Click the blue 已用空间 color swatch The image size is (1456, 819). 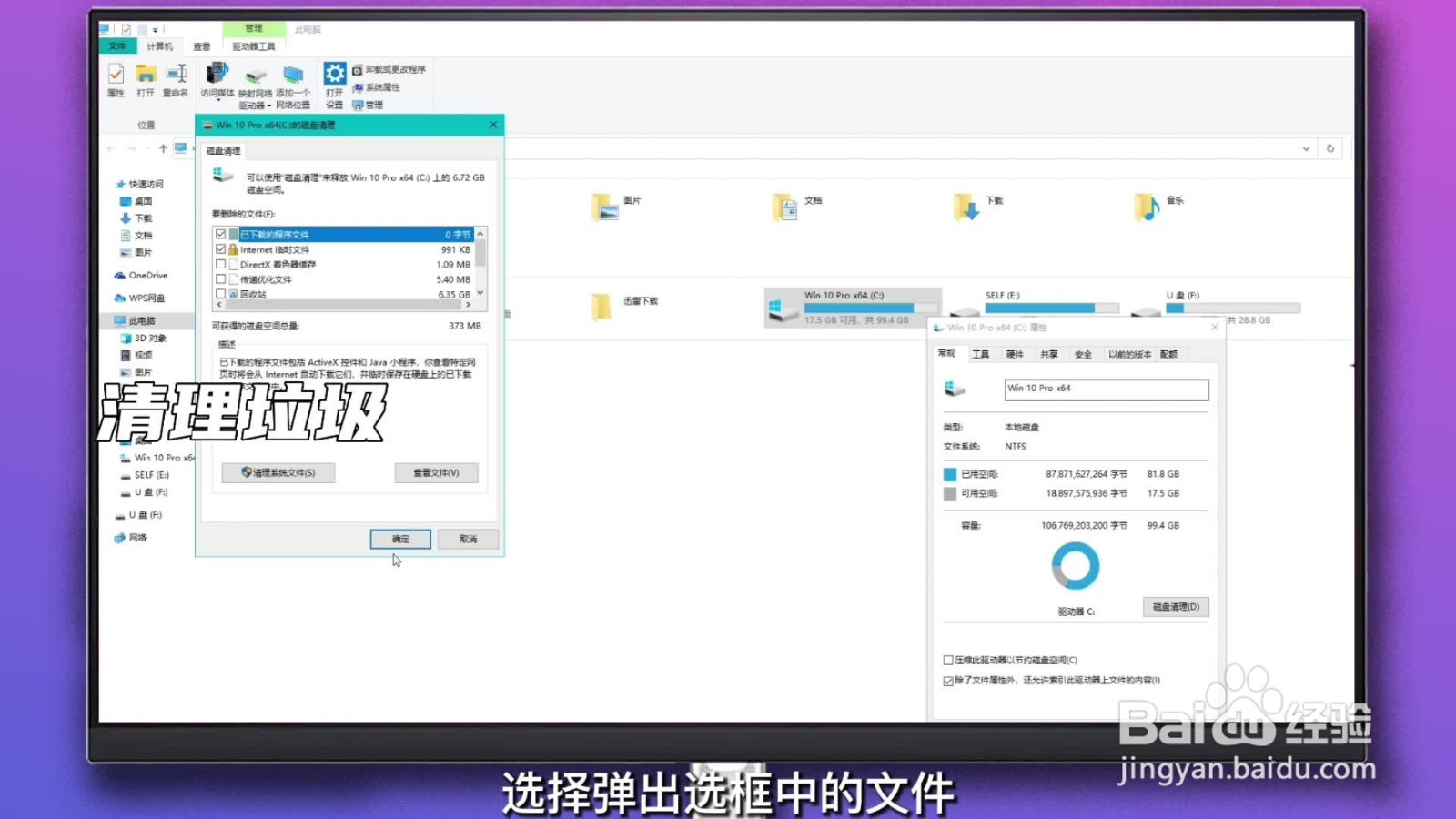pos(950,474)
